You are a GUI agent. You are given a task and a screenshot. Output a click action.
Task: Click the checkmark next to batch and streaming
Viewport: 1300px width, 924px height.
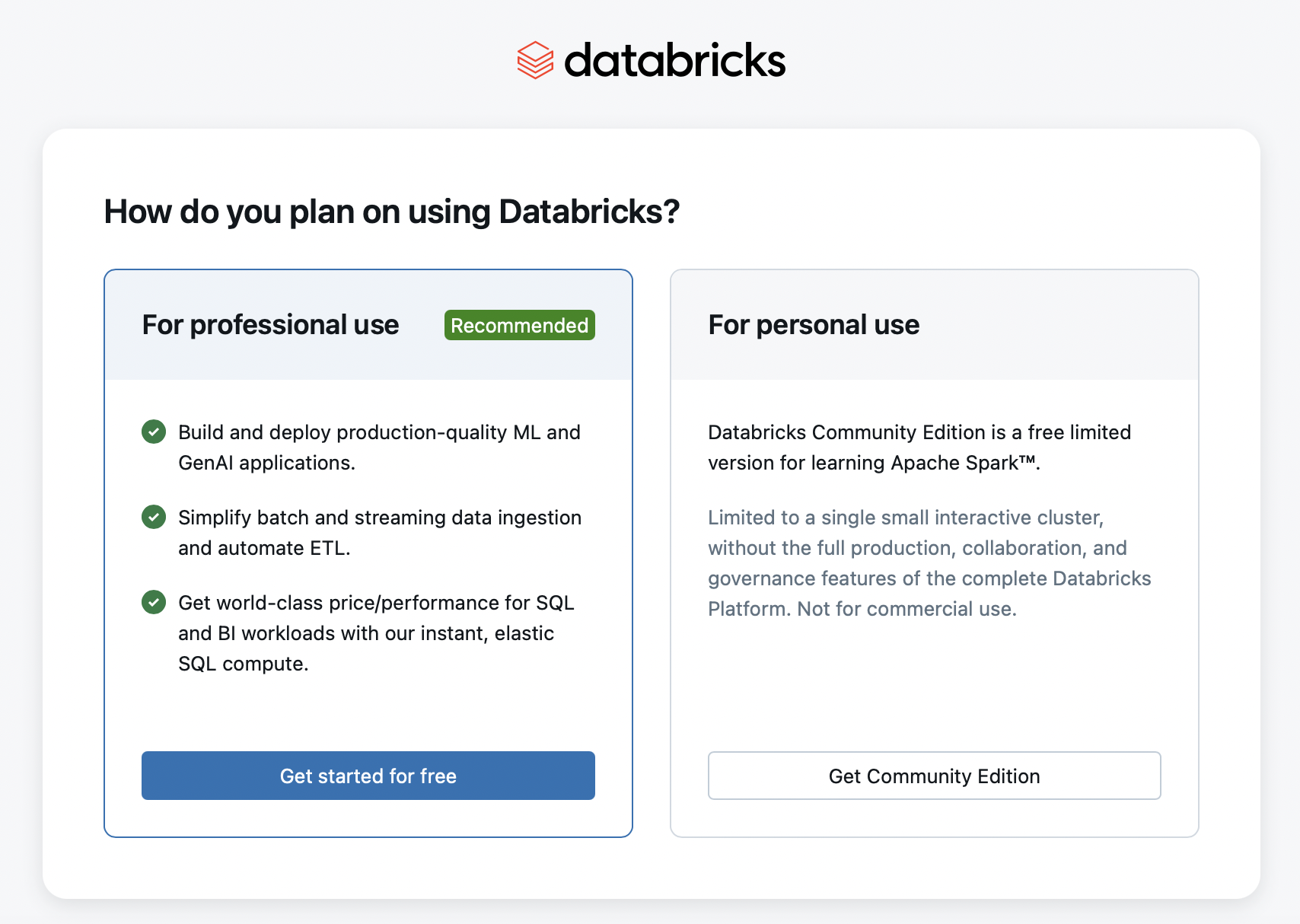[154, 517]
